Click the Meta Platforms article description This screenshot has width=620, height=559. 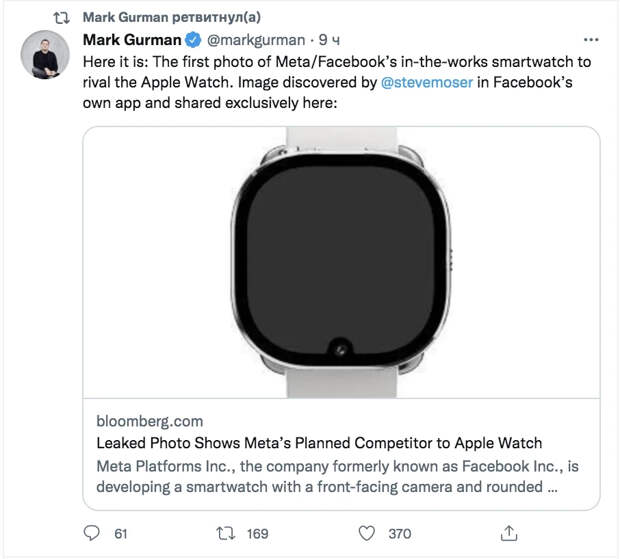[337, 476]
